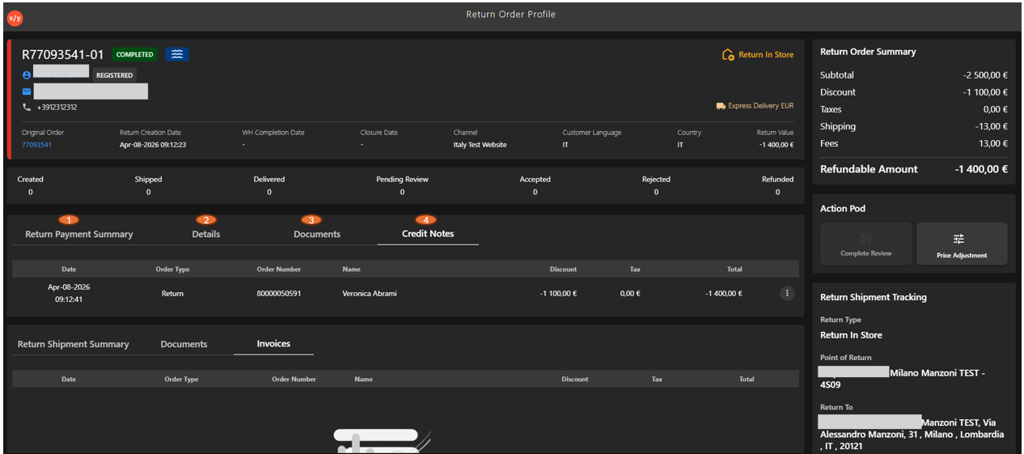Click the Return In Store icon
This screenshot has width=1024, height=454.
pos(728,55)
